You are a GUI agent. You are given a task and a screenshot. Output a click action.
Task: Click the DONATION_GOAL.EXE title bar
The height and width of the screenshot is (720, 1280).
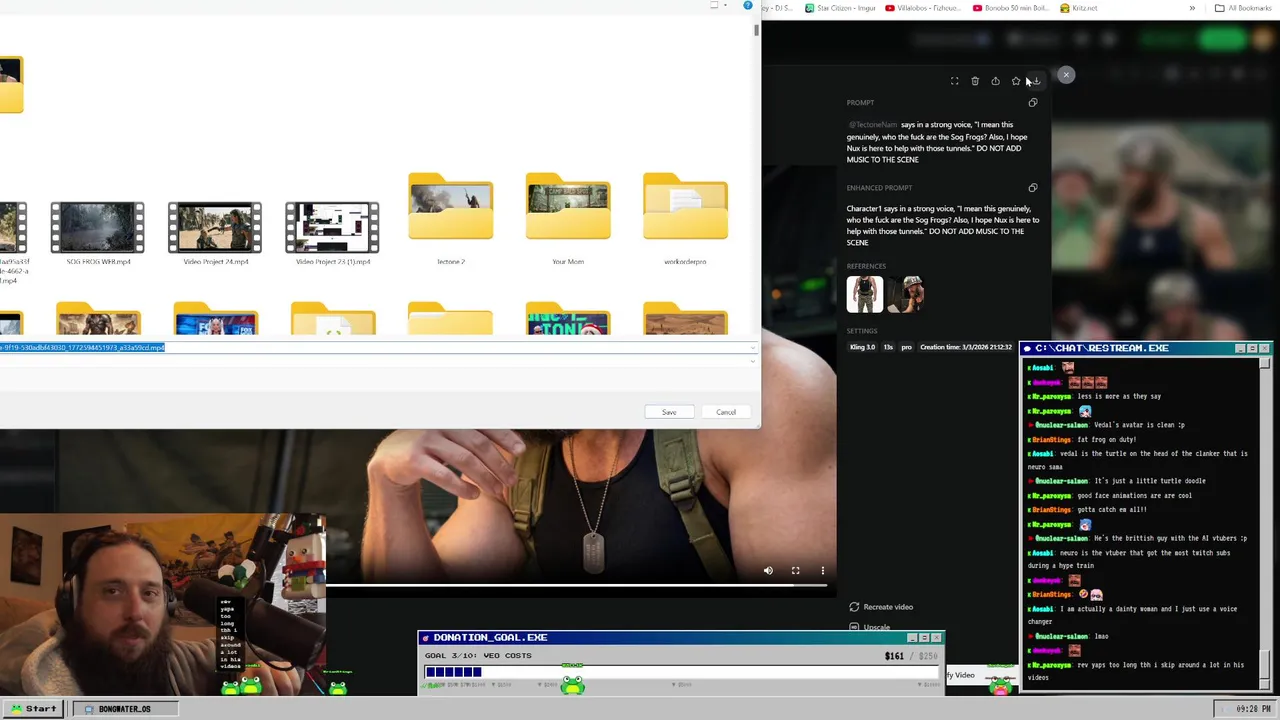680,637
